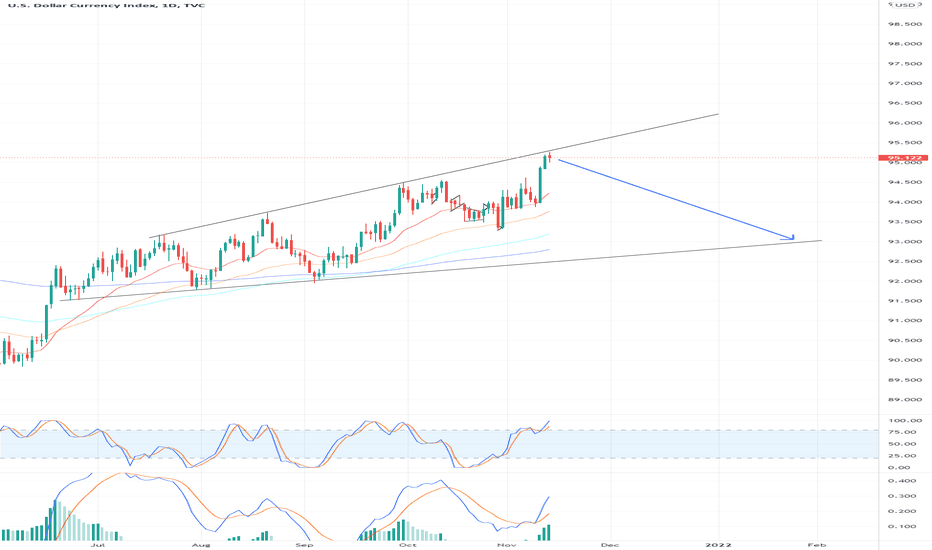Click the 91.500 price scale label
The width and height of the screenshot is (932, 550).
click(x=905, y=301)
